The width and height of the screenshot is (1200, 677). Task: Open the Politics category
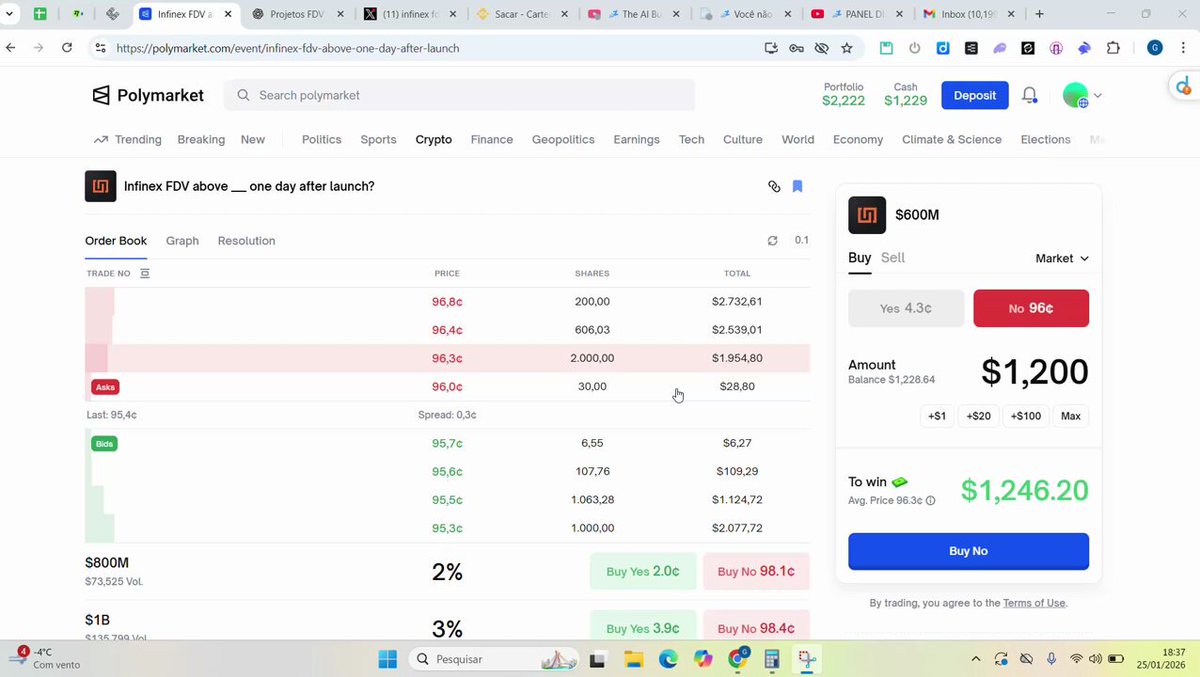322,140
